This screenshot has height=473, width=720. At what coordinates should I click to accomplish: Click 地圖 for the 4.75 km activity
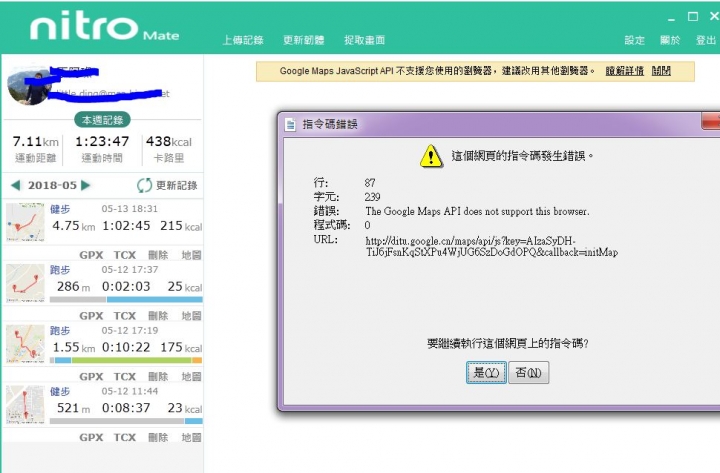pyautogui.click(x=191, y=255)
